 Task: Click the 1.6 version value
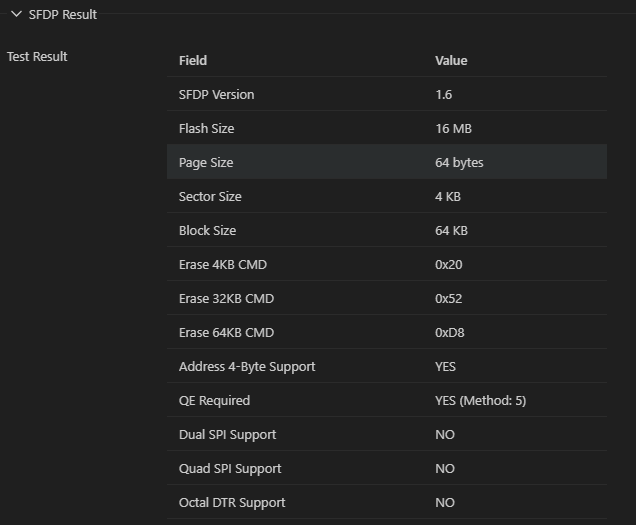click(444, 94)
